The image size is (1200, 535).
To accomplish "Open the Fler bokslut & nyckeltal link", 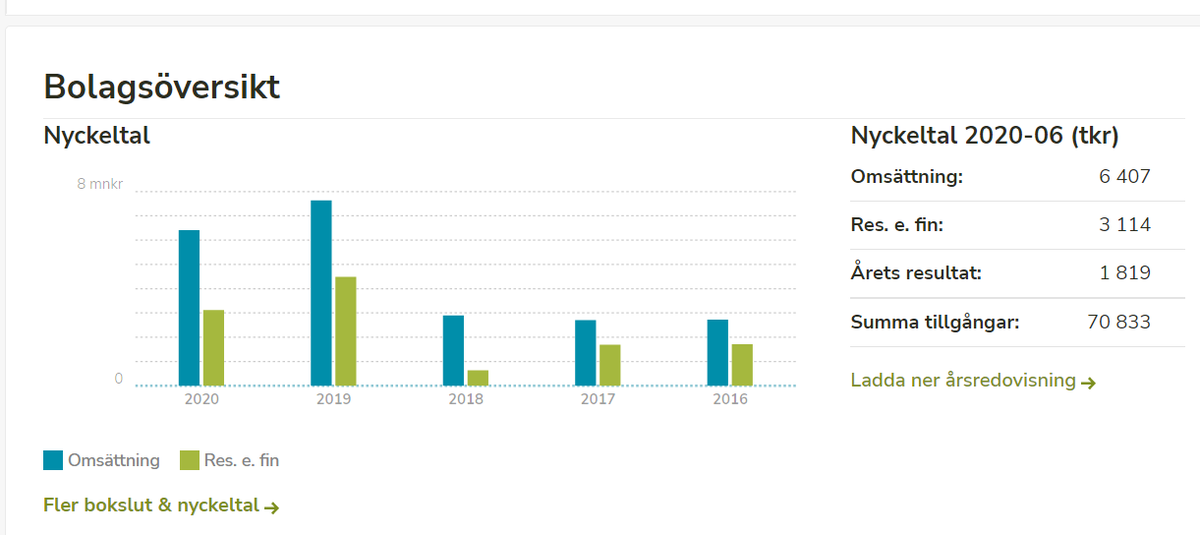I will click(161, 506).
